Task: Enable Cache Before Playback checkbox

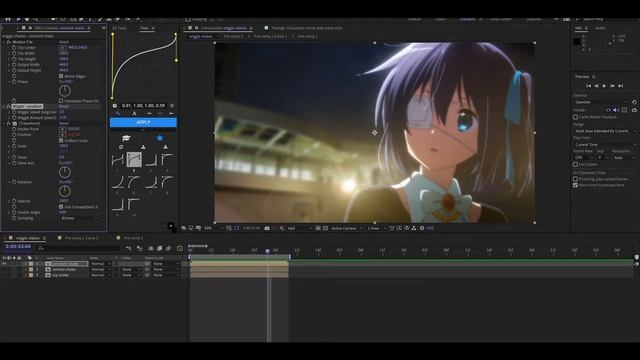Action: [576, 117]
